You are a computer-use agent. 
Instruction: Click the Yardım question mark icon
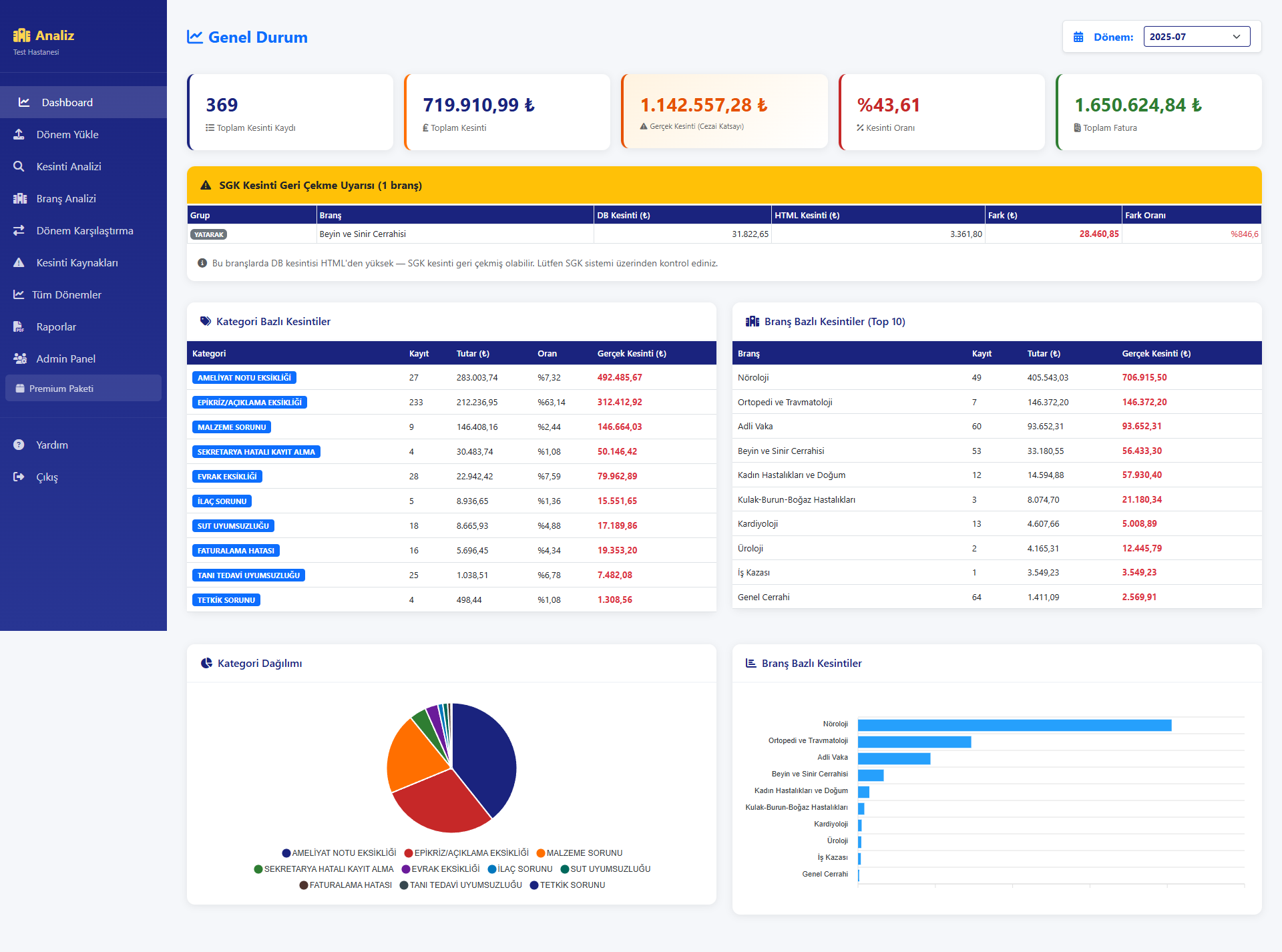19,445
